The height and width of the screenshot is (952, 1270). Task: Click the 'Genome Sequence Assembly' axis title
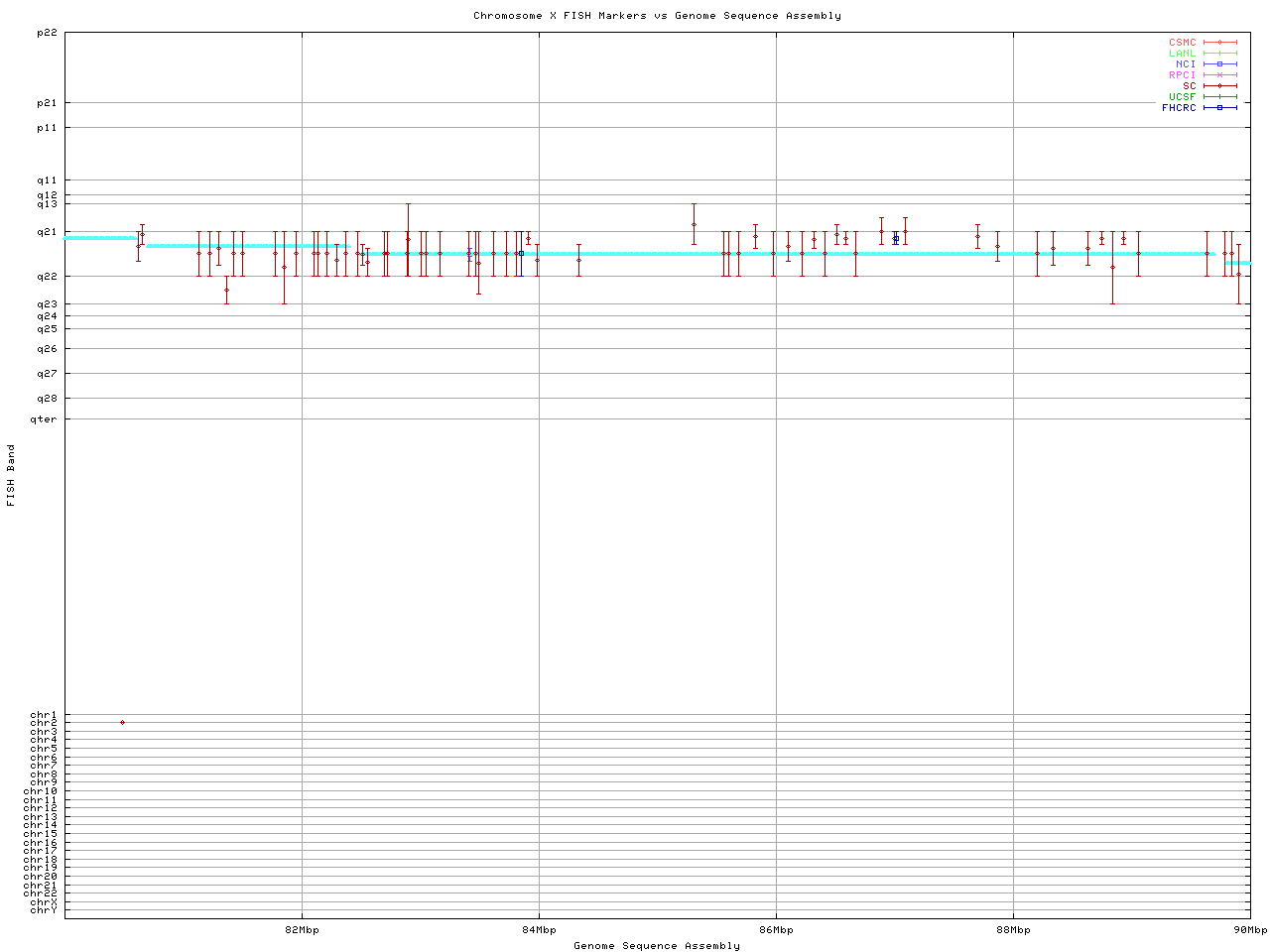point(657,946)
